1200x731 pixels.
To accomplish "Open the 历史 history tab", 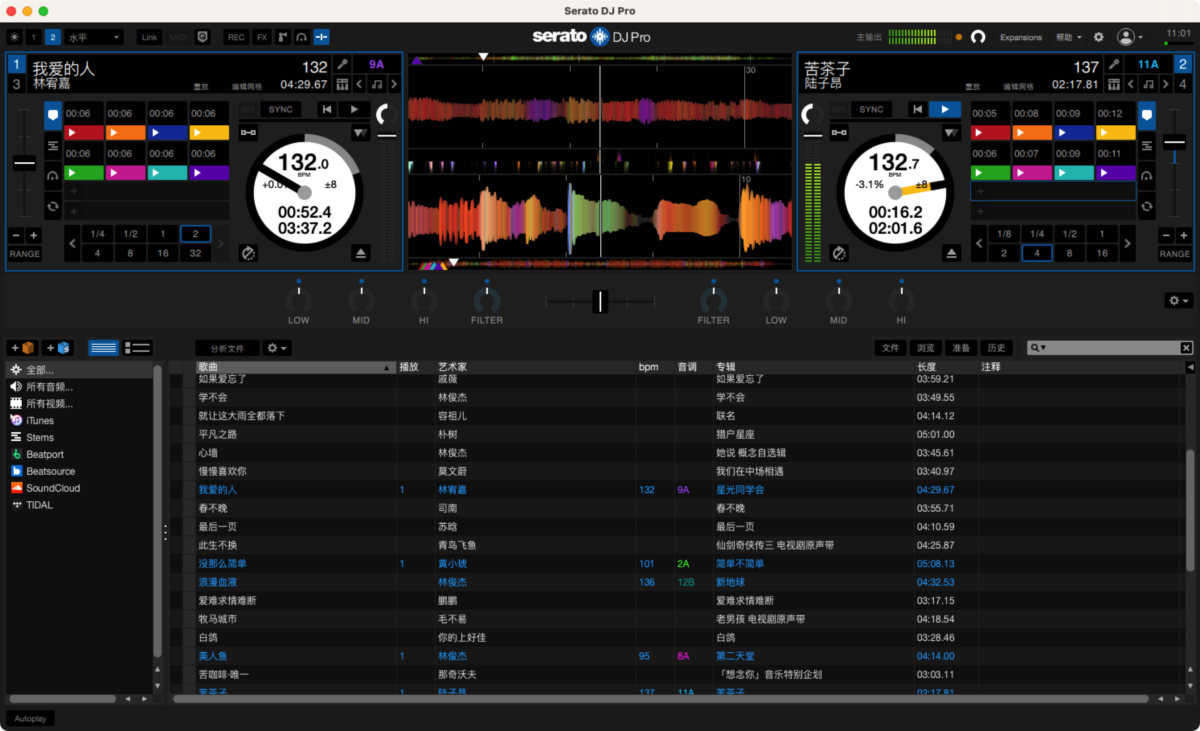I will [996, 348].
